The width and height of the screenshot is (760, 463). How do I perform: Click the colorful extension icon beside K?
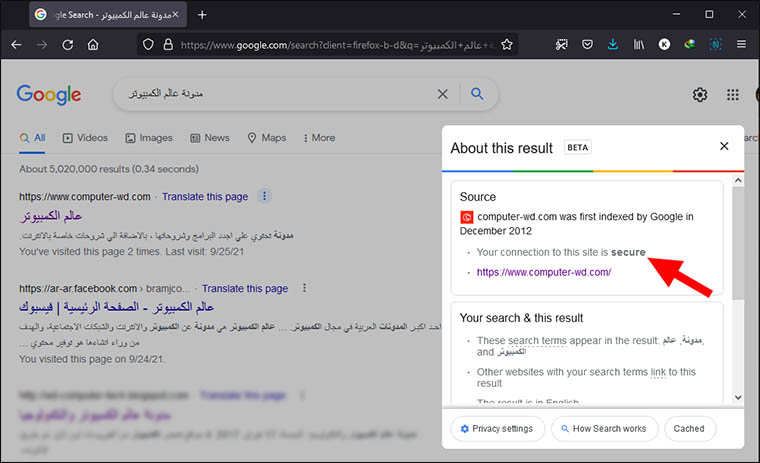click(690, 45)
